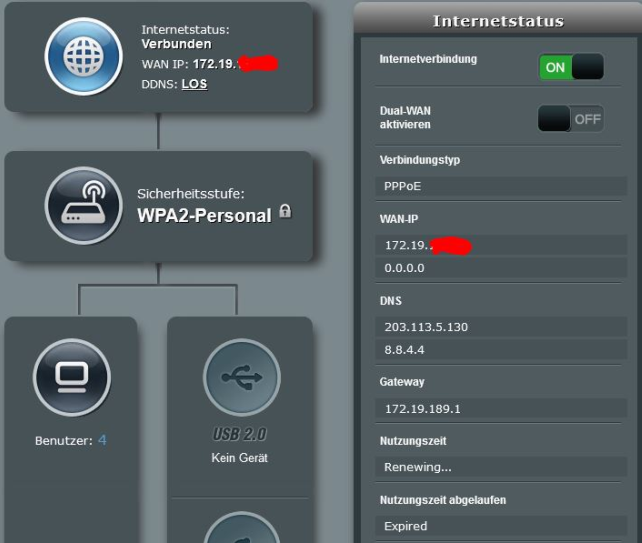Image resolution: width=642 pixels, height=543 pixels.
Task: Open the client computer icon
Action: 72,377
